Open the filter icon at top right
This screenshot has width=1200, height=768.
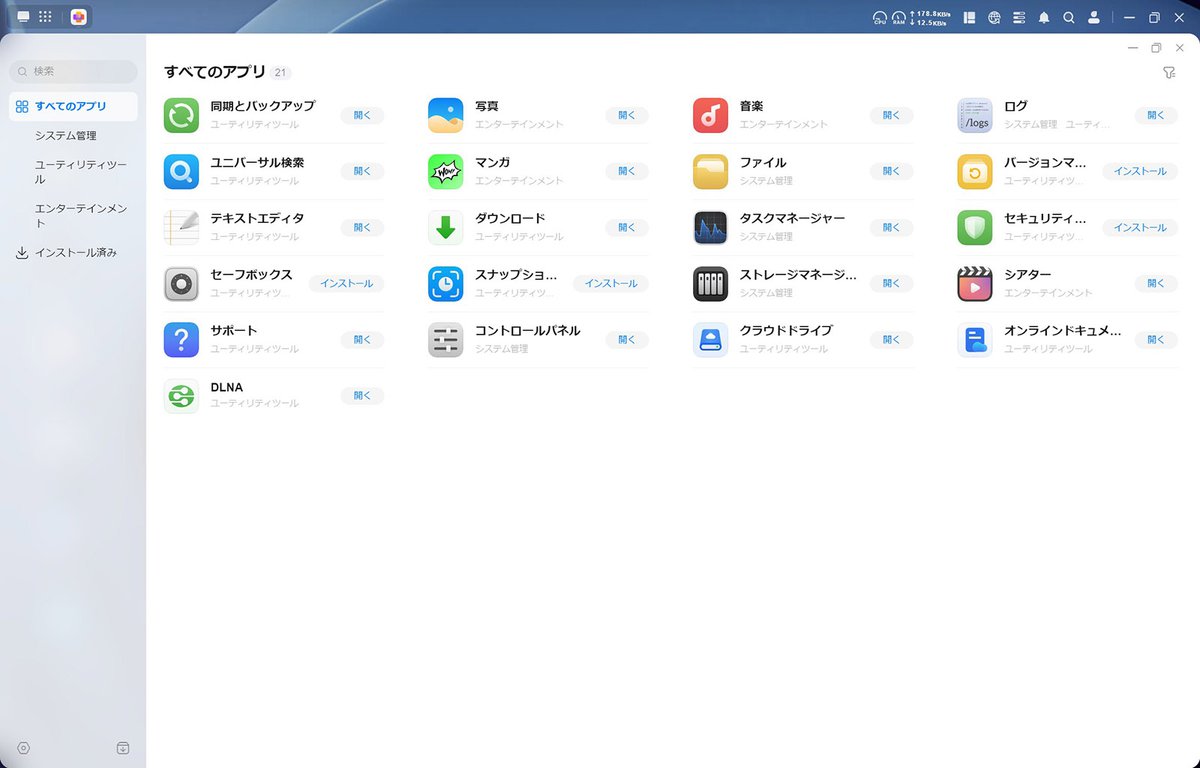1168,73
